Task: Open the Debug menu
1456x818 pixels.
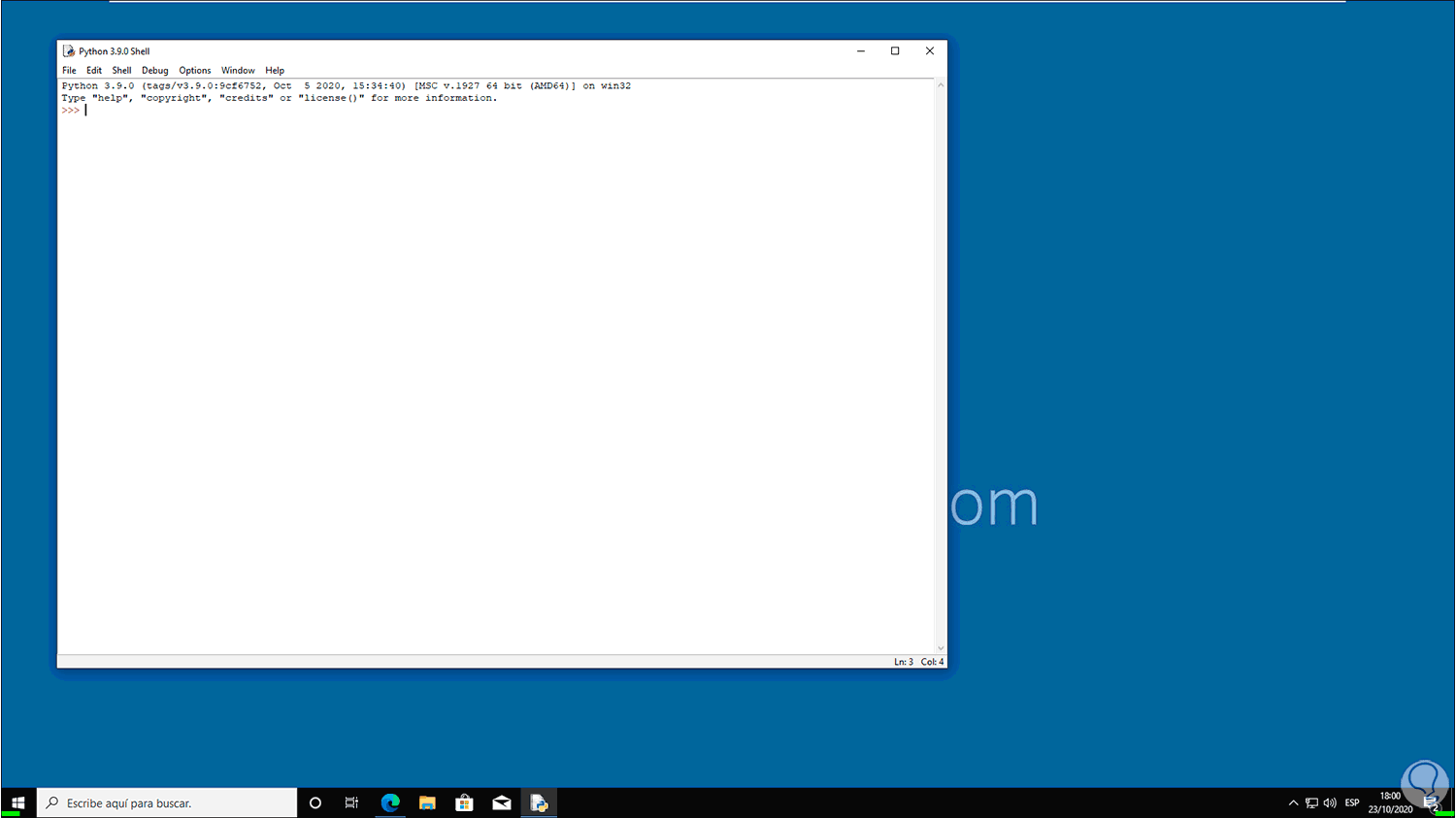Action: [154, 70]
